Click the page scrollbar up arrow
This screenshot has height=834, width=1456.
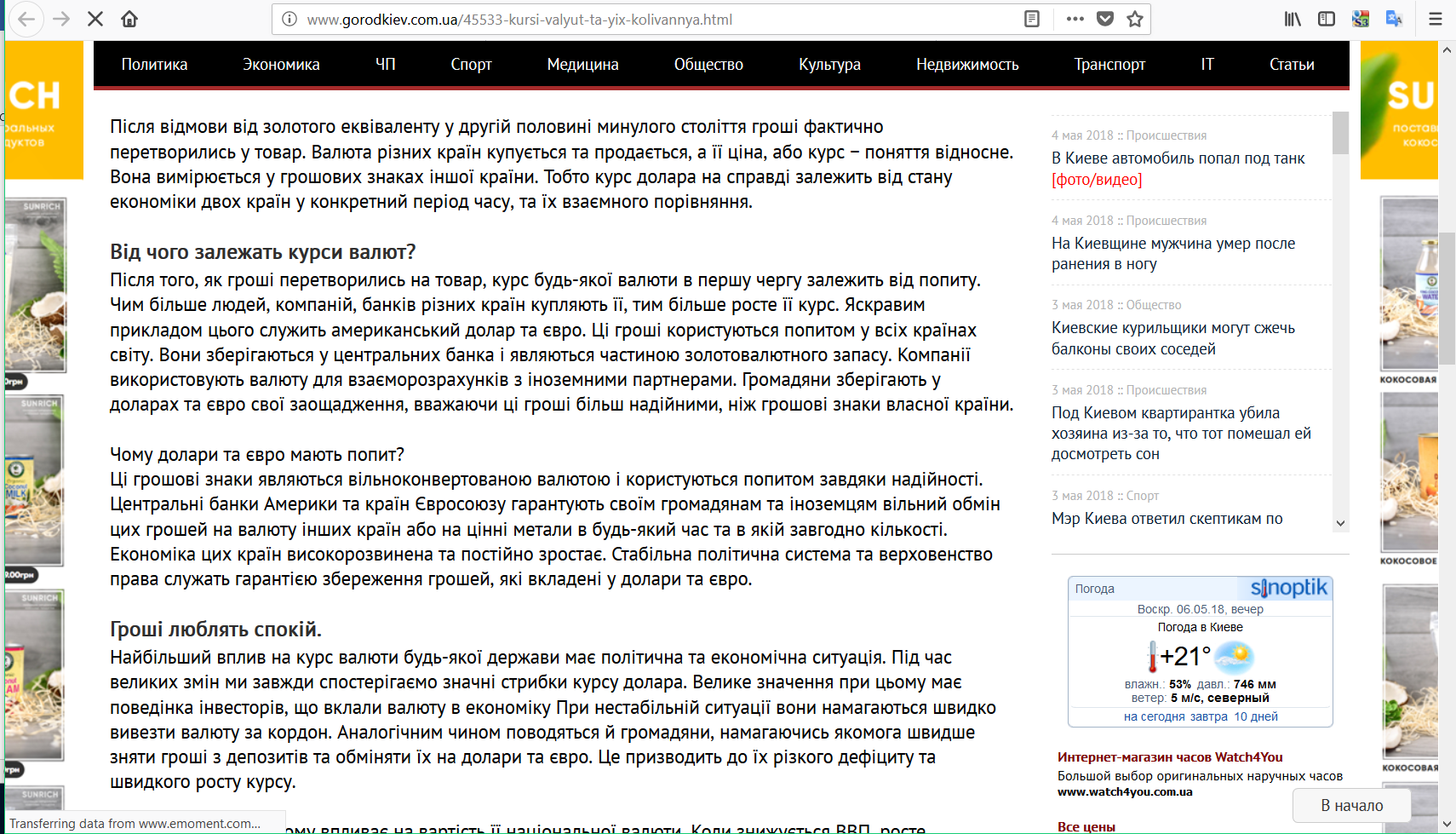coord(1447,49)
